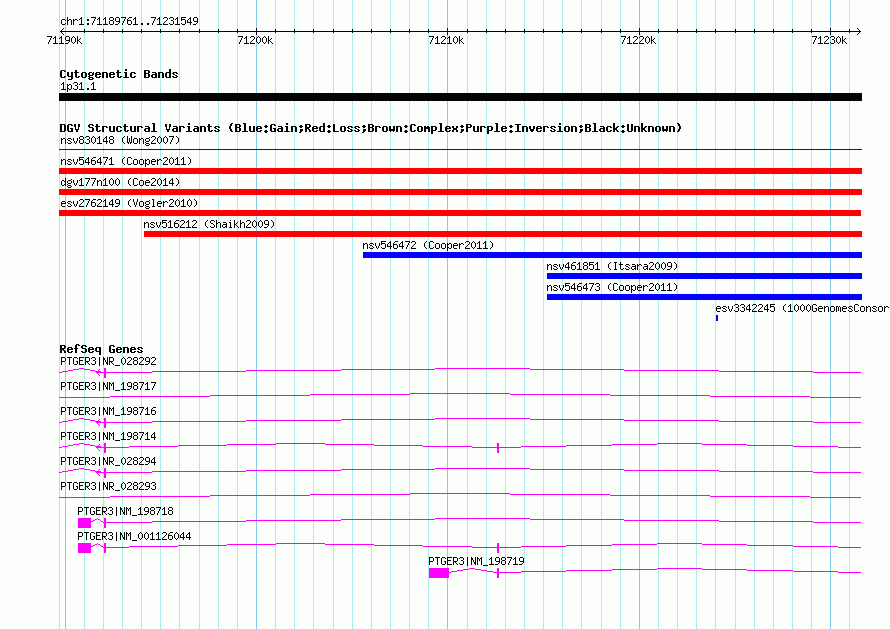Select the small blue esv3342245 variant mark
This screenshot has width=890, height=629.
(717, 318)
